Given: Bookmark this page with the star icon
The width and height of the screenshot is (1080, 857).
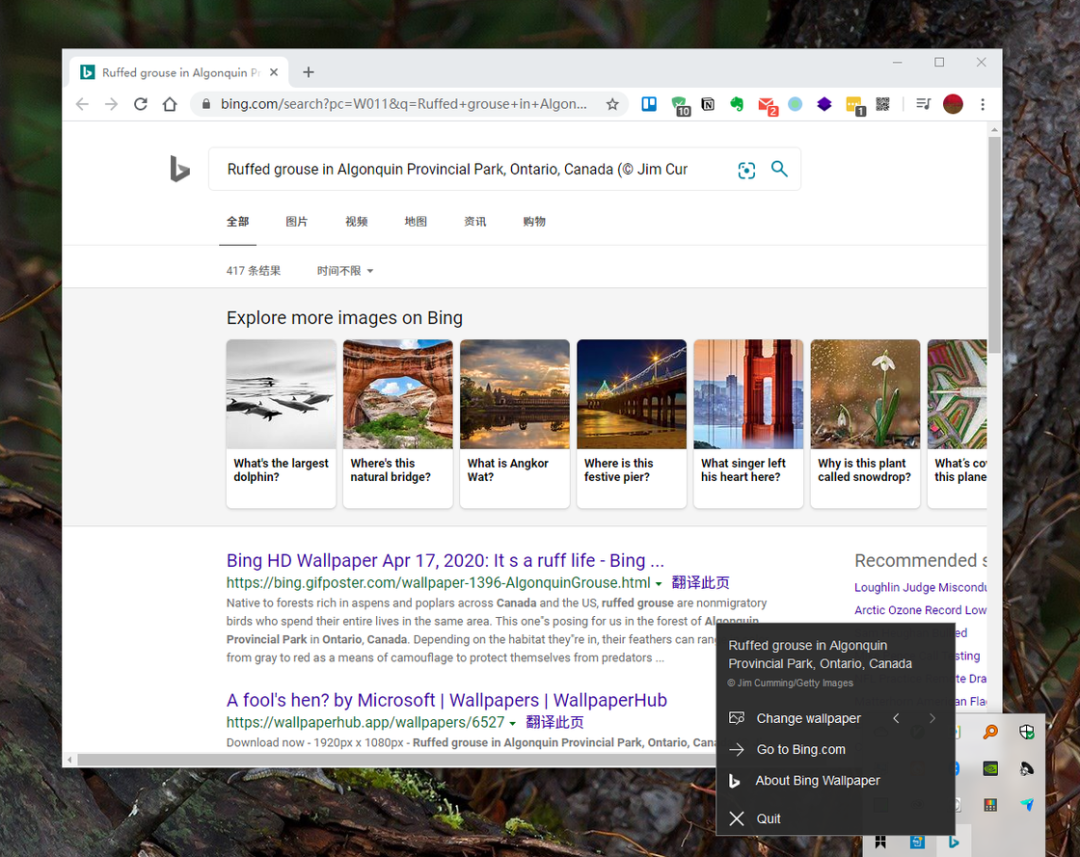Looking at the screenshot, I should pyautogui.click(x=612, y=104).
